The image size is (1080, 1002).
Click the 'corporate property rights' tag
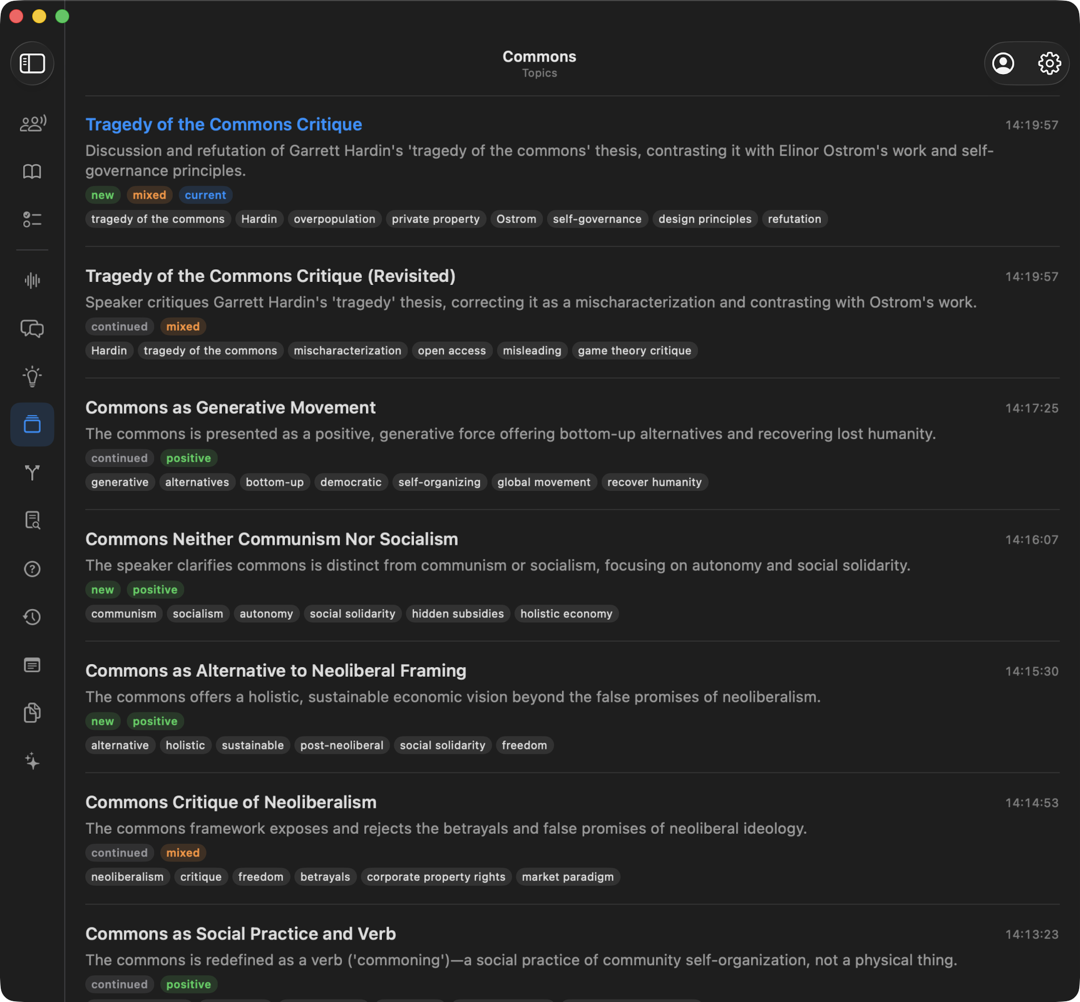[435, 877]
